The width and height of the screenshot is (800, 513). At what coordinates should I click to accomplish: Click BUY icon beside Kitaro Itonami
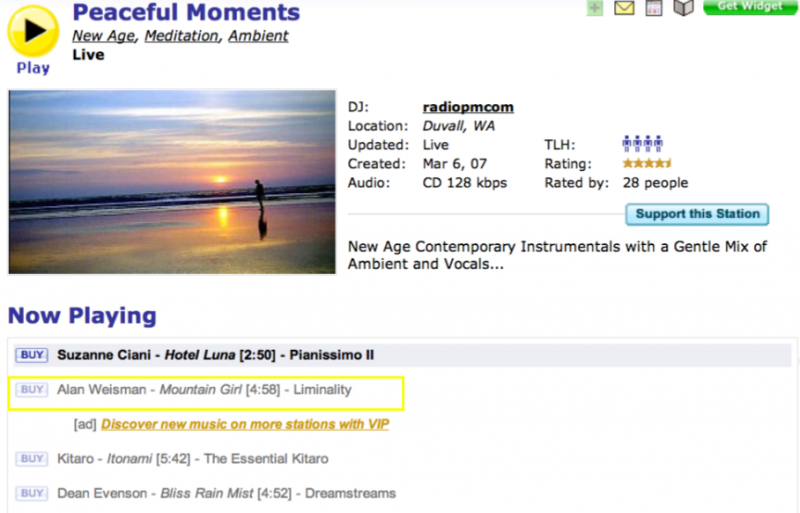click(x=32, y=459)
